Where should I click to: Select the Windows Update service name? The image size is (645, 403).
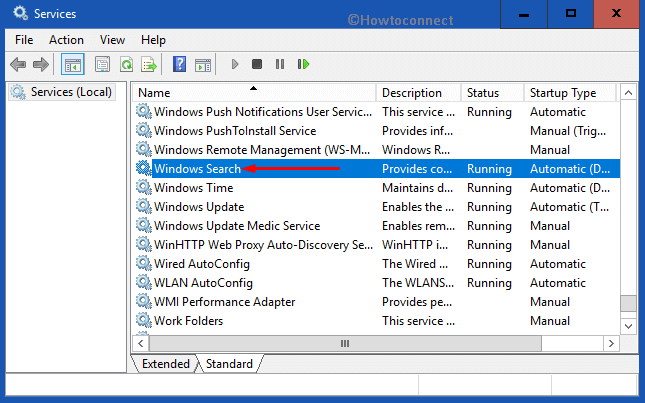click(x=199, y=206)
